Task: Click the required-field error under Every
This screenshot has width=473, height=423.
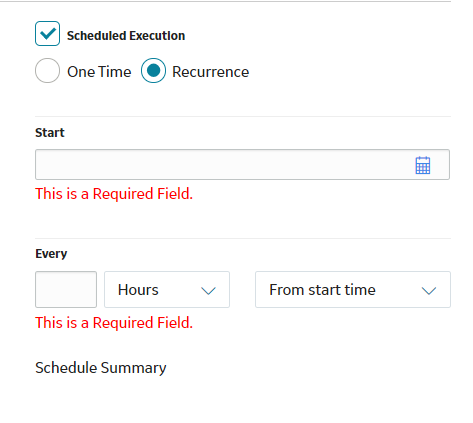Action: [x=114, y=323]
